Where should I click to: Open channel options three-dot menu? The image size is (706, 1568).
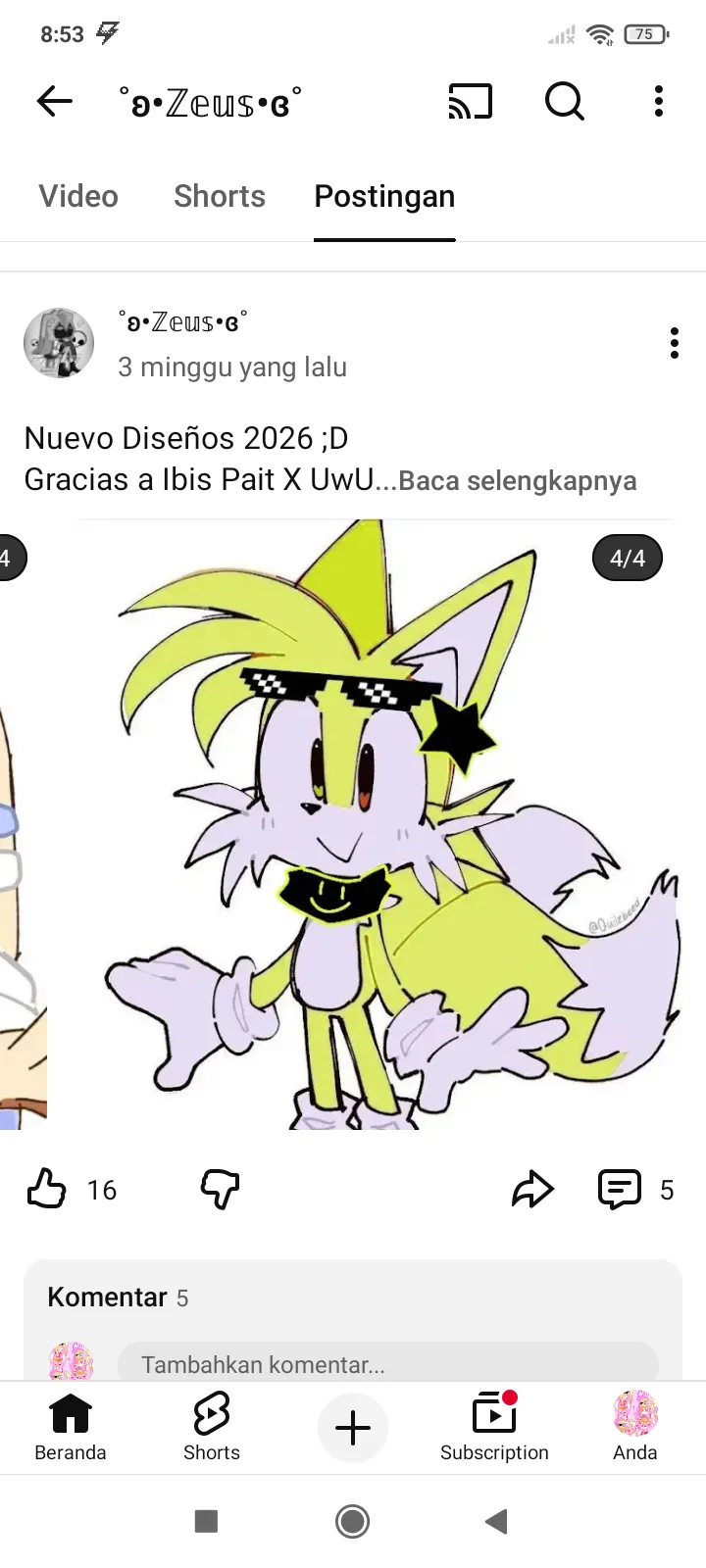(x=659, y=101)
